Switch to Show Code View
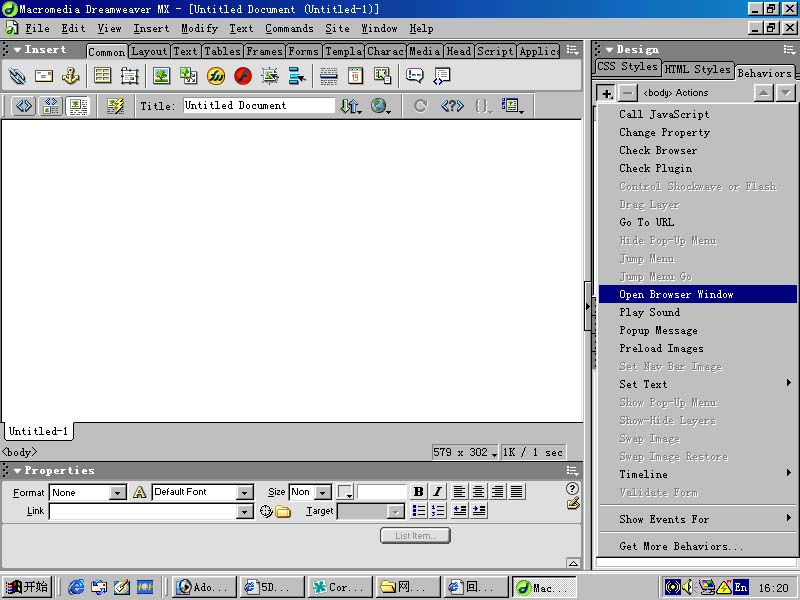This screenshot has width=800, height=600. 24,106
